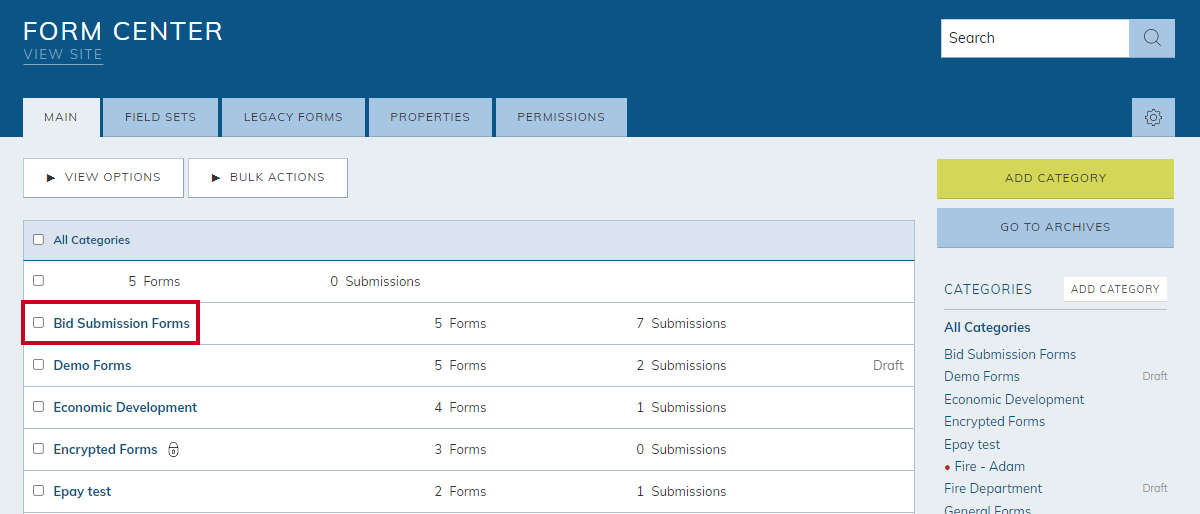1200x514 pixels.
Task: Click in the Search input field
Action: [x=1035, y=38]
